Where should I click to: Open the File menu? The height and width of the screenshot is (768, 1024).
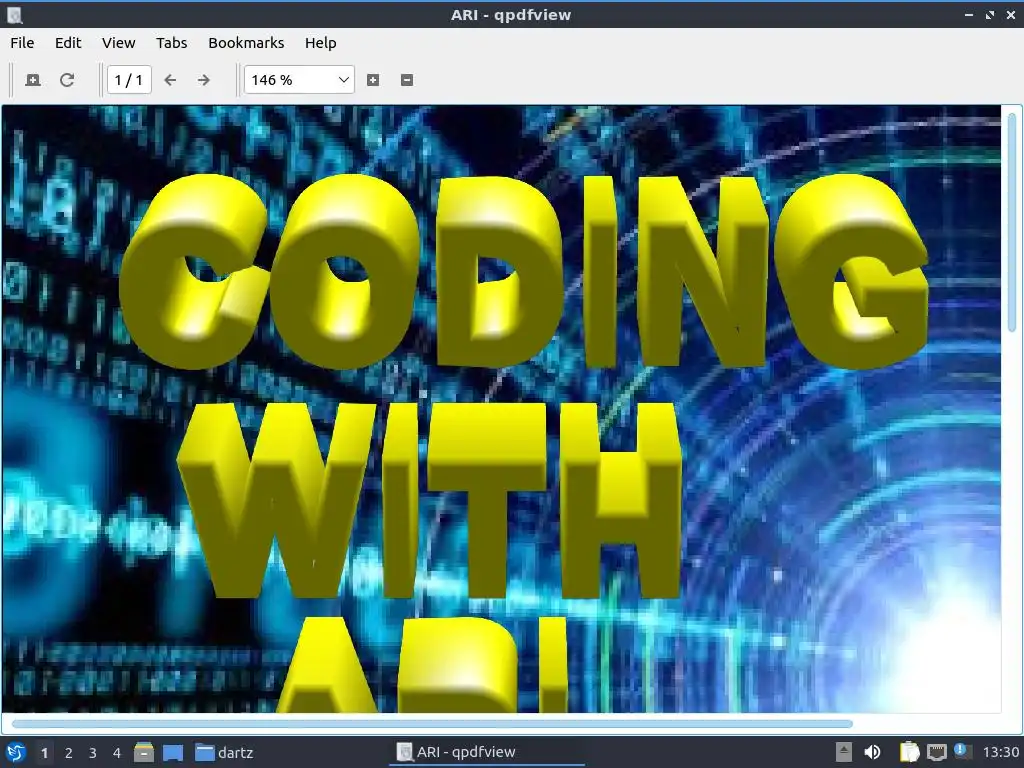[22, 42]
